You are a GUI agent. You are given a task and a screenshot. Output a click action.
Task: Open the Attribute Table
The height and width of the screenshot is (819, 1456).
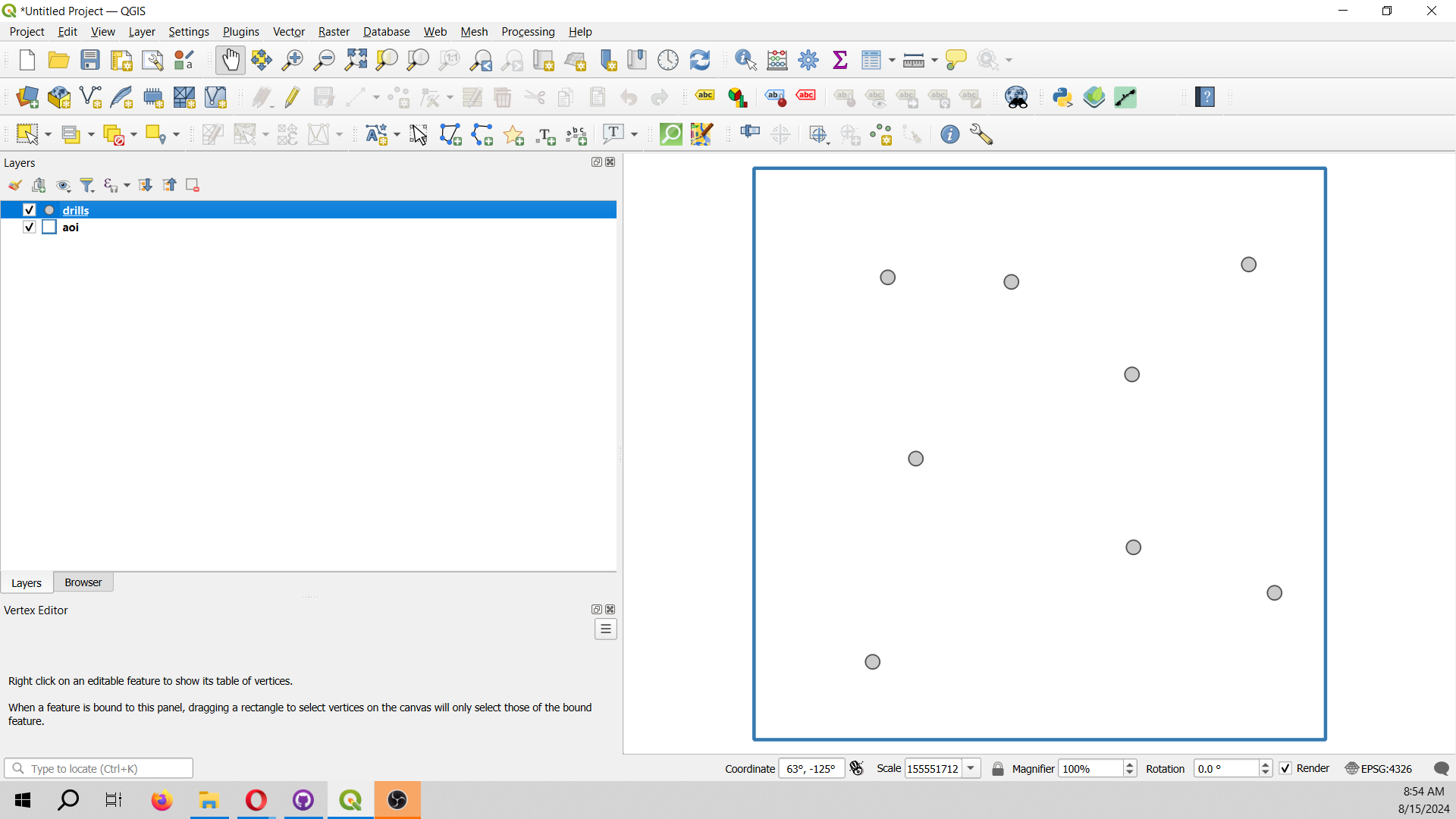[873, 59]
